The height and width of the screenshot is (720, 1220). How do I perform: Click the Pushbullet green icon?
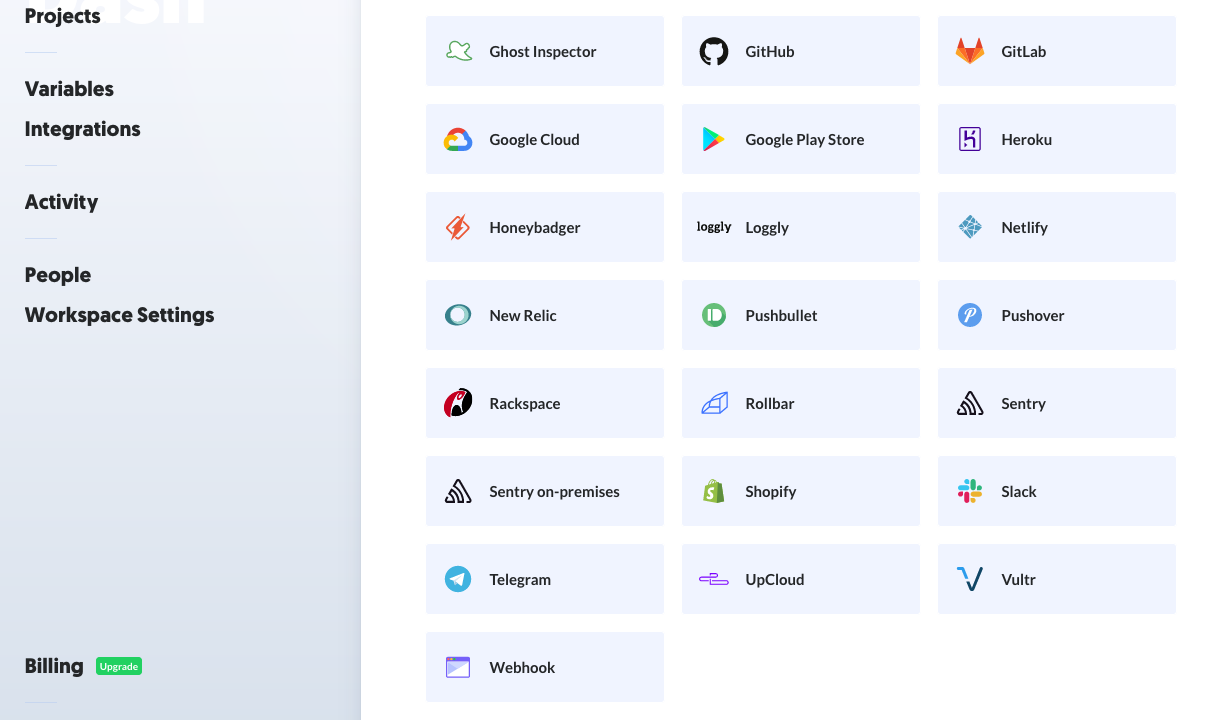click(x=714, y=315)
